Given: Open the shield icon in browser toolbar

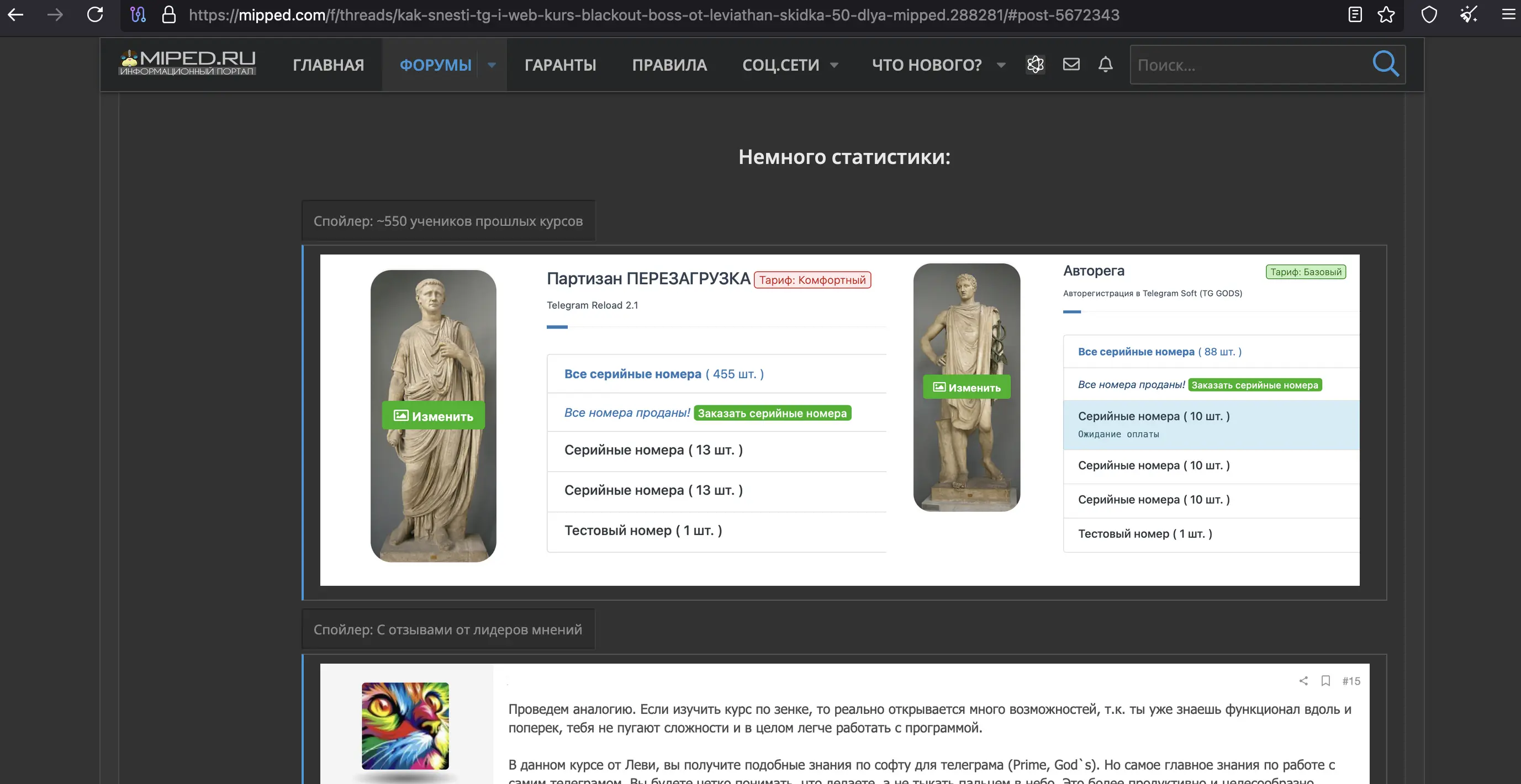Looking at the screenshot, I should [x=1429, y=15].
